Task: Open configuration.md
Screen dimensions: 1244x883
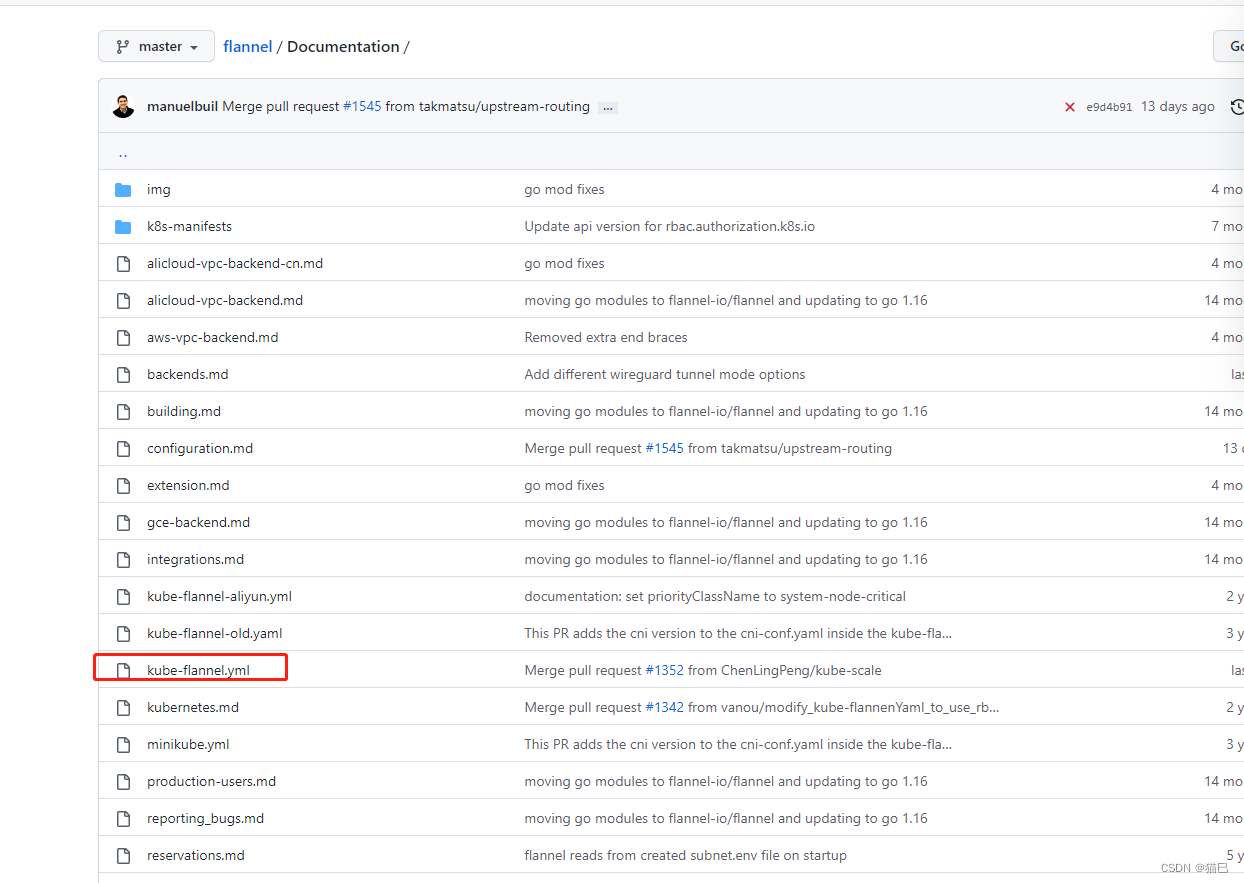Action: [200, 448]
